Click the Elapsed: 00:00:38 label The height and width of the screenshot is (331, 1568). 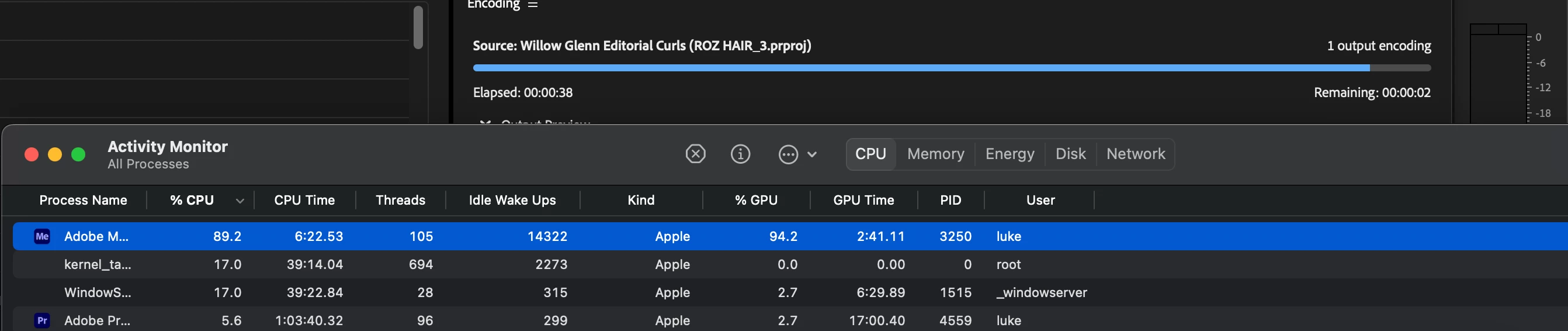tap(523, 92)
